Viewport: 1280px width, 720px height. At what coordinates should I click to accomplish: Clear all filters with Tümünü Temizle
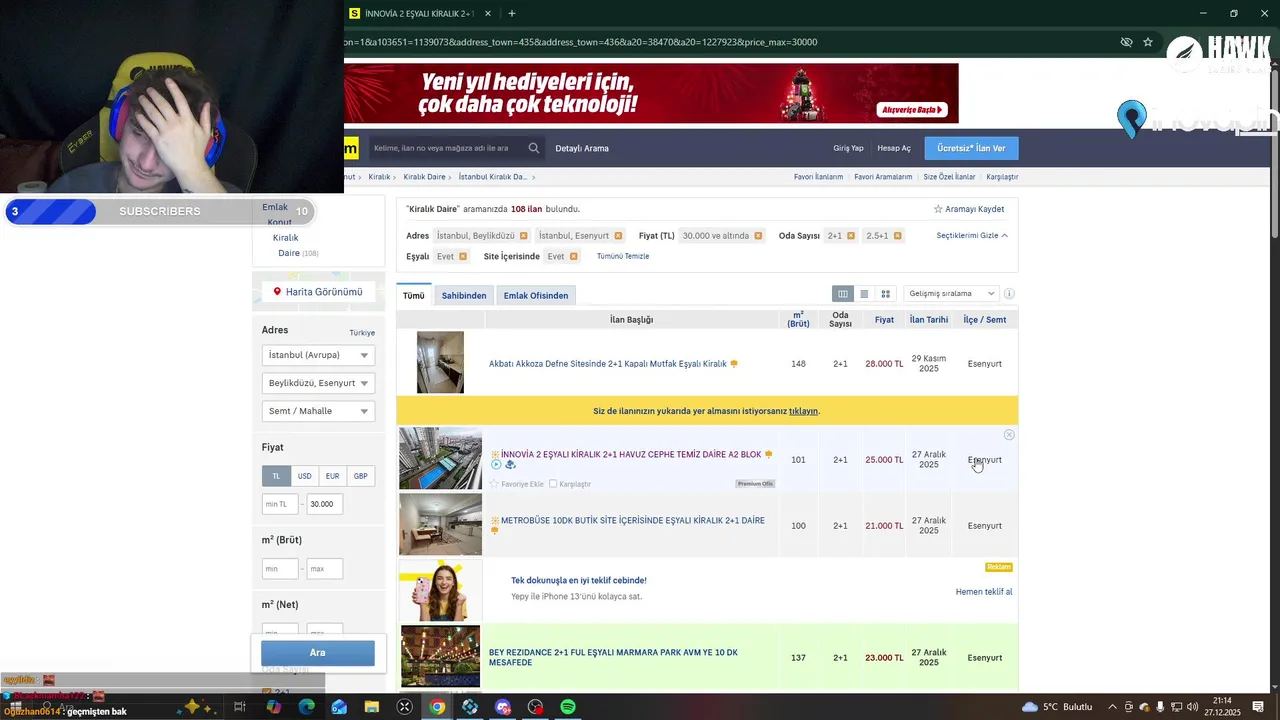click(x=623, y=257)
